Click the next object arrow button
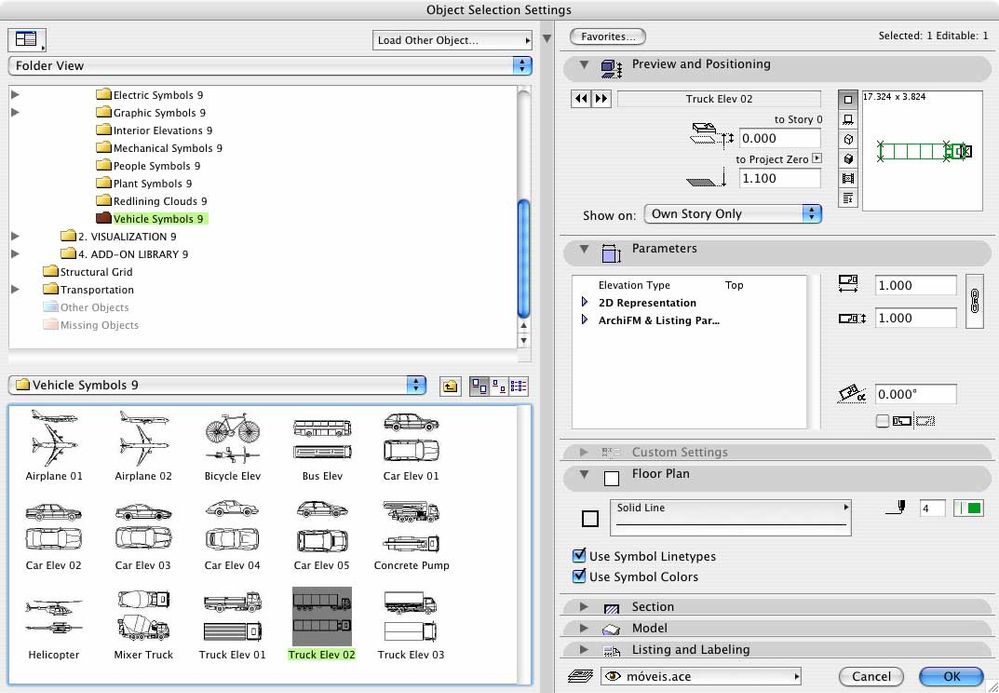Viewport: 999px width, 693px height. click(x=601, y=99)
